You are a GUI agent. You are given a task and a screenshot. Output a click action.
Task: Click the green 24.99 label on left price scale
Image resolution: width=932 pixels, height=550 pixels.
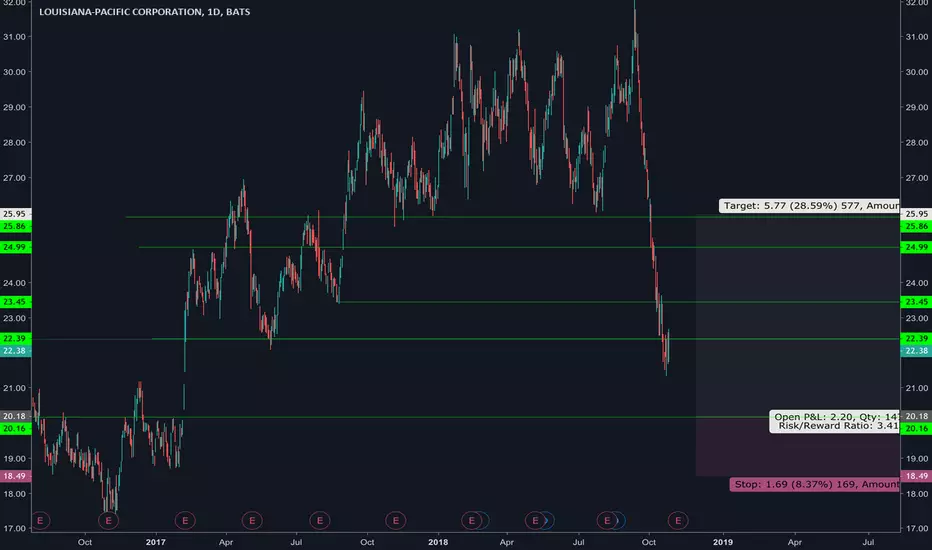click(15, 247)
